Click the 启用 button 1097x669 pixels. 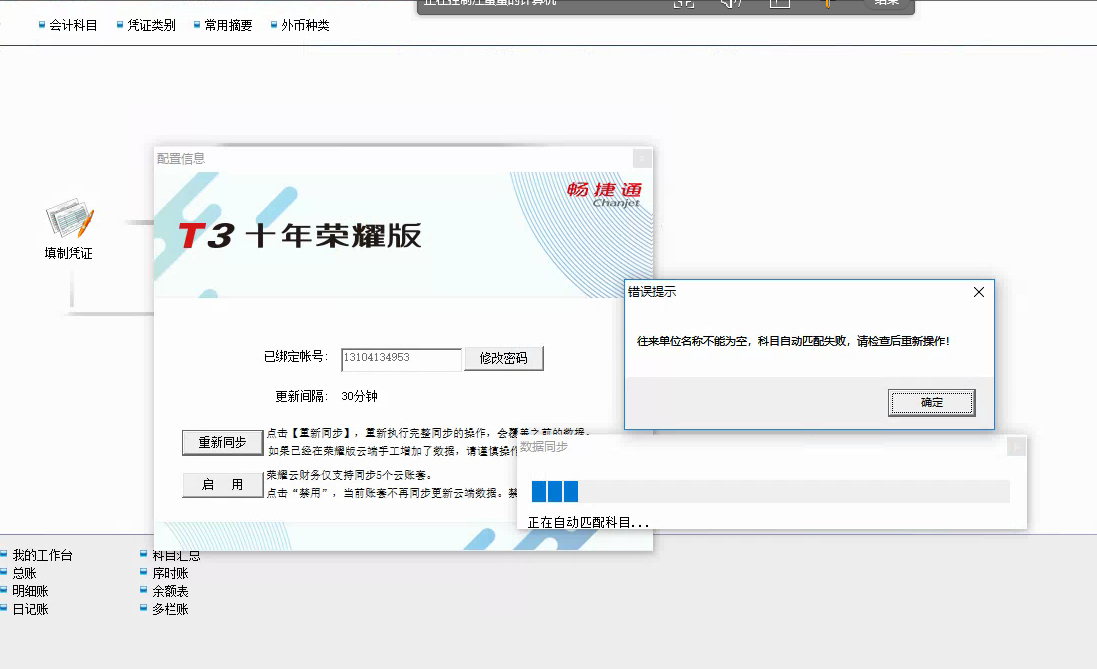click(222, 484)
